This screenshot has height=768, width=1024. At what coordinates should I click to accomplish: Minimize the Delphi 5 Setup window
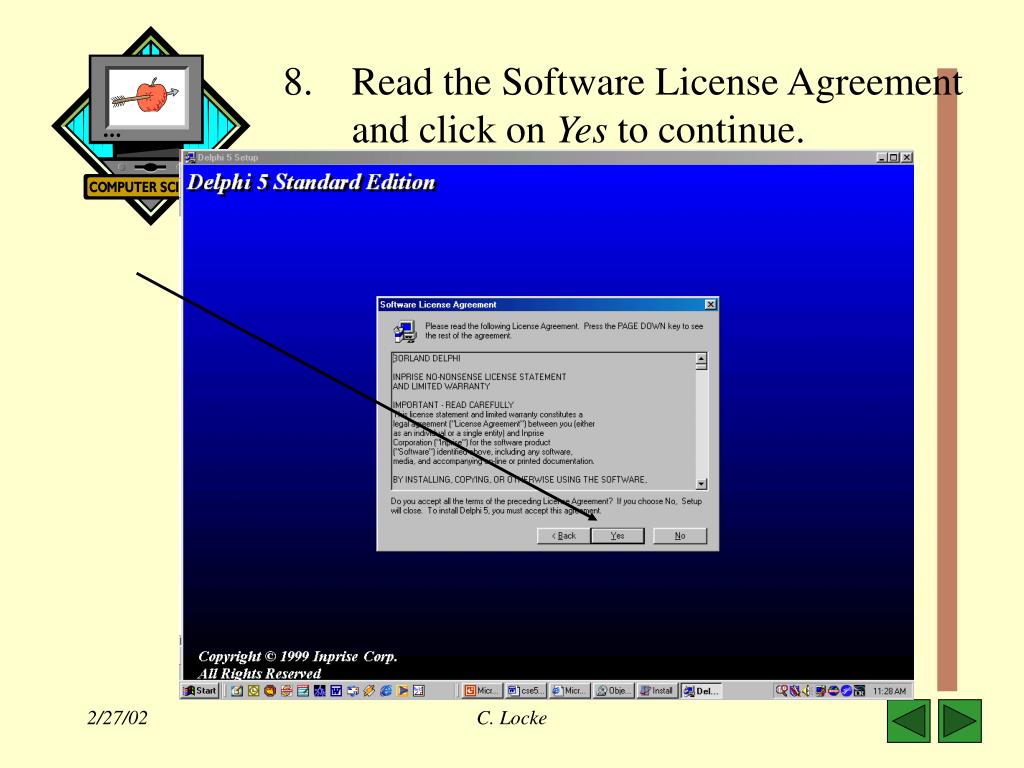coord(882,157)
